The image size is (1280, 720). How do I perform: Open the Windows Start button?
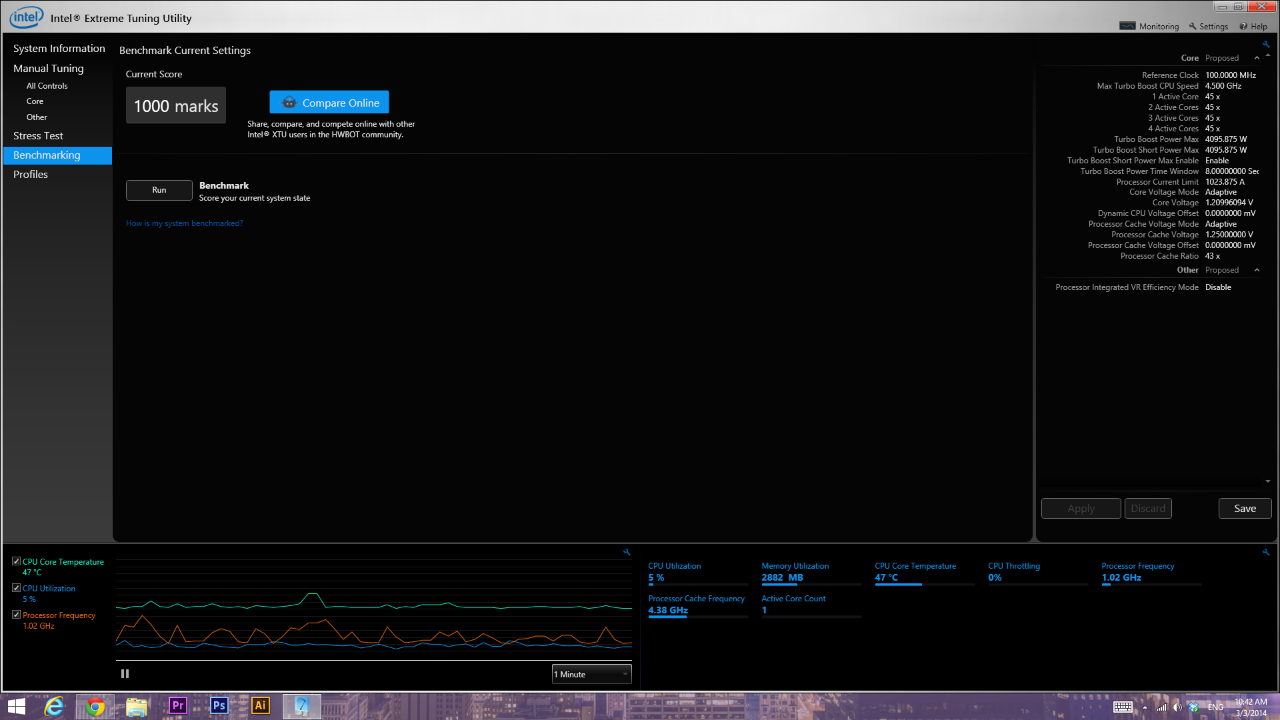[16, 706]
